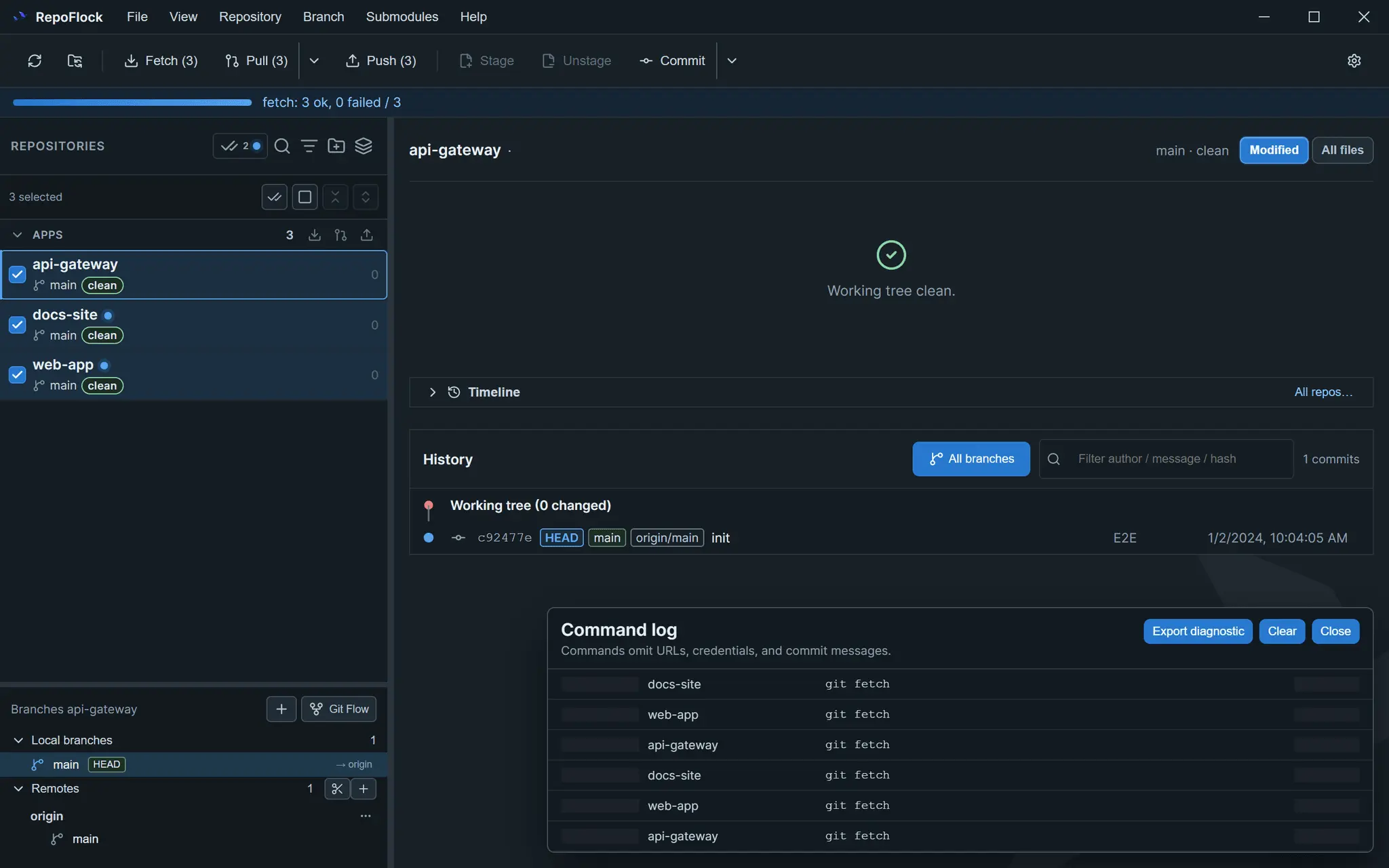The image size is (1389, 868).
Task: Click the Git Flow button
Action: [x=338, y=709]
